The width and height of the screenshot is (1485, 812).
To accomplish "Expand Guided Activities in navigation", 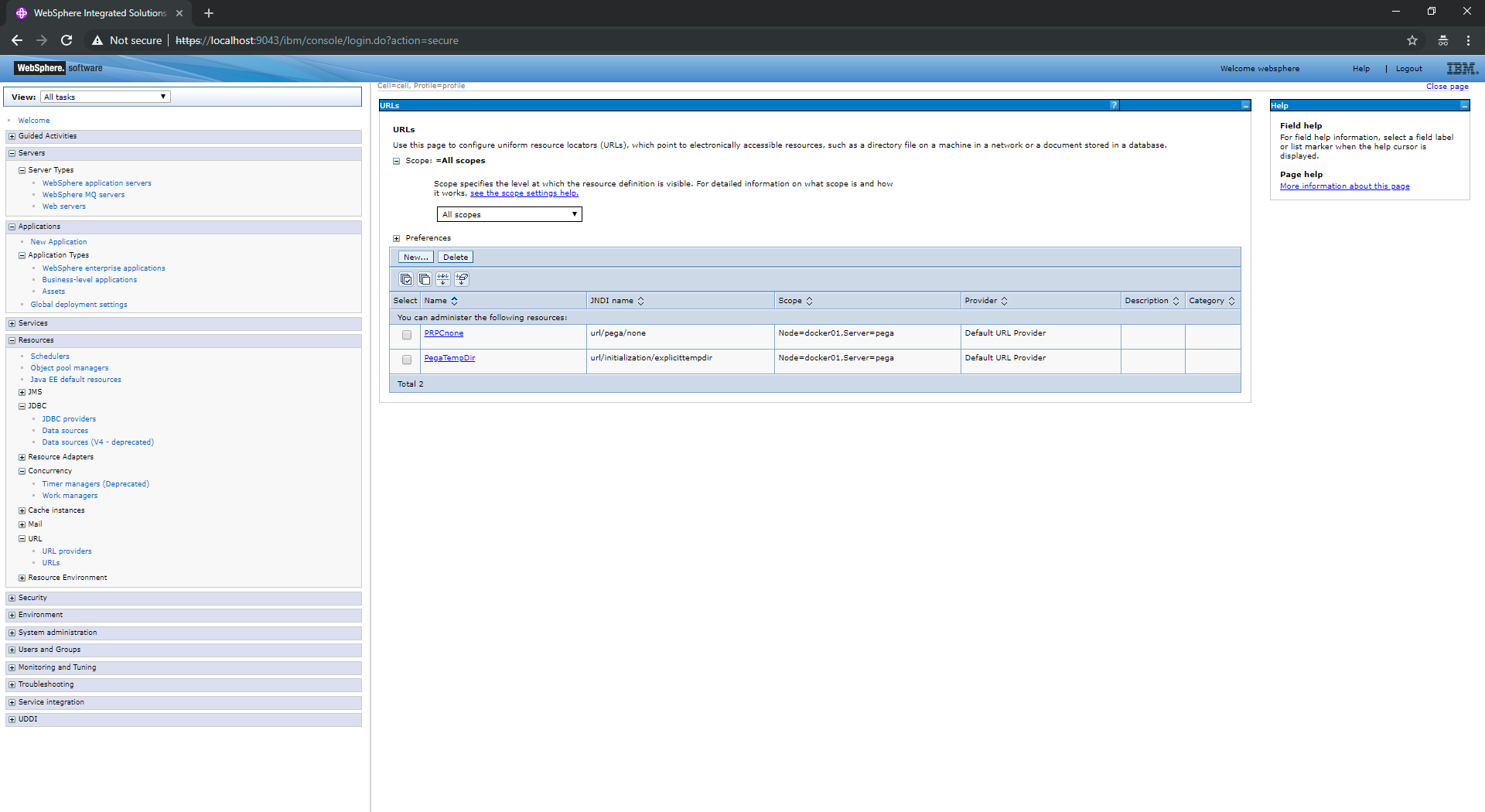I will pos(12,136).
